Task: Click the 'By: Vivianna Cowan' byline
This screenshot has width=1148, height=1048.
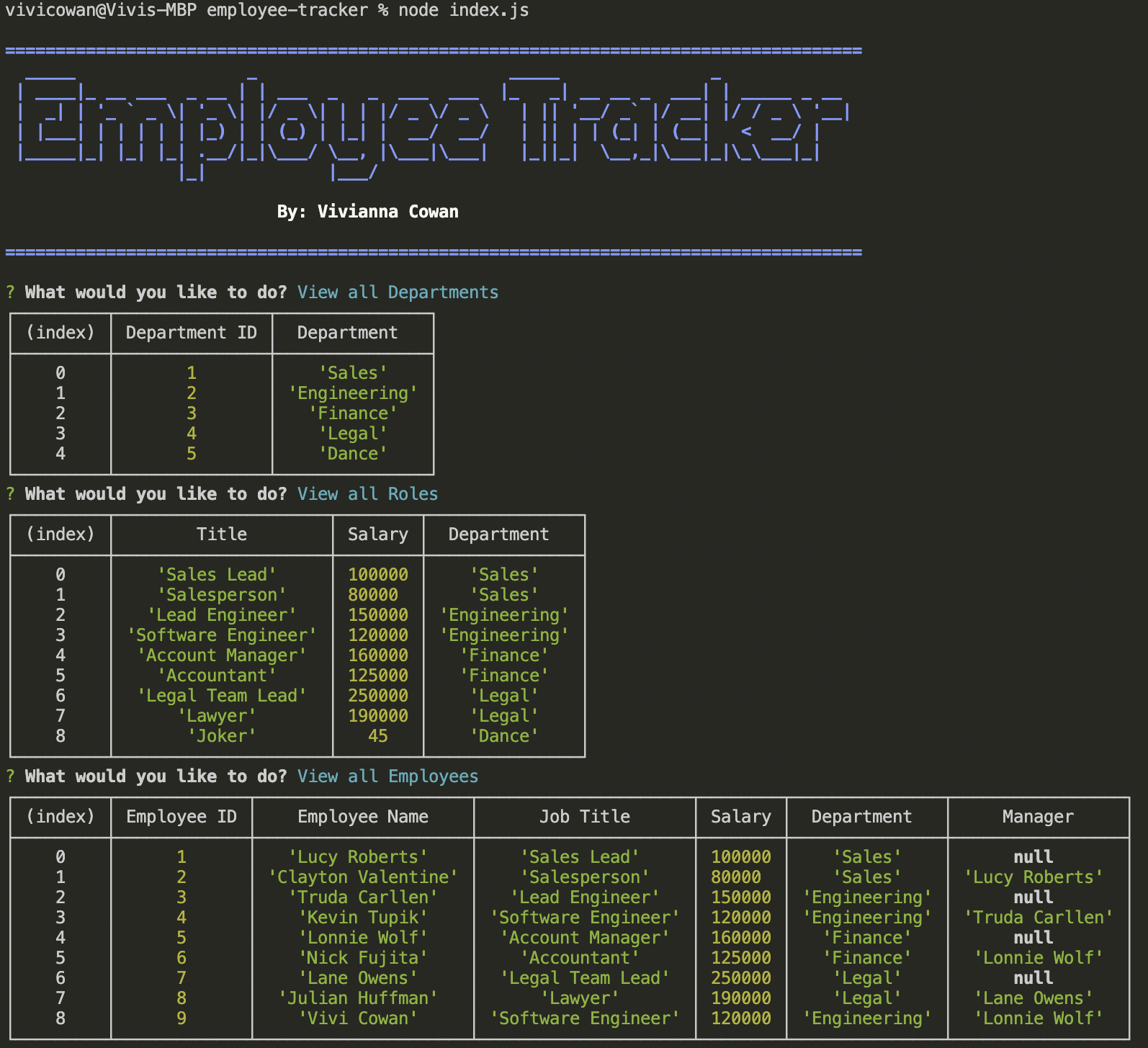Action: (x=368, y=212)
